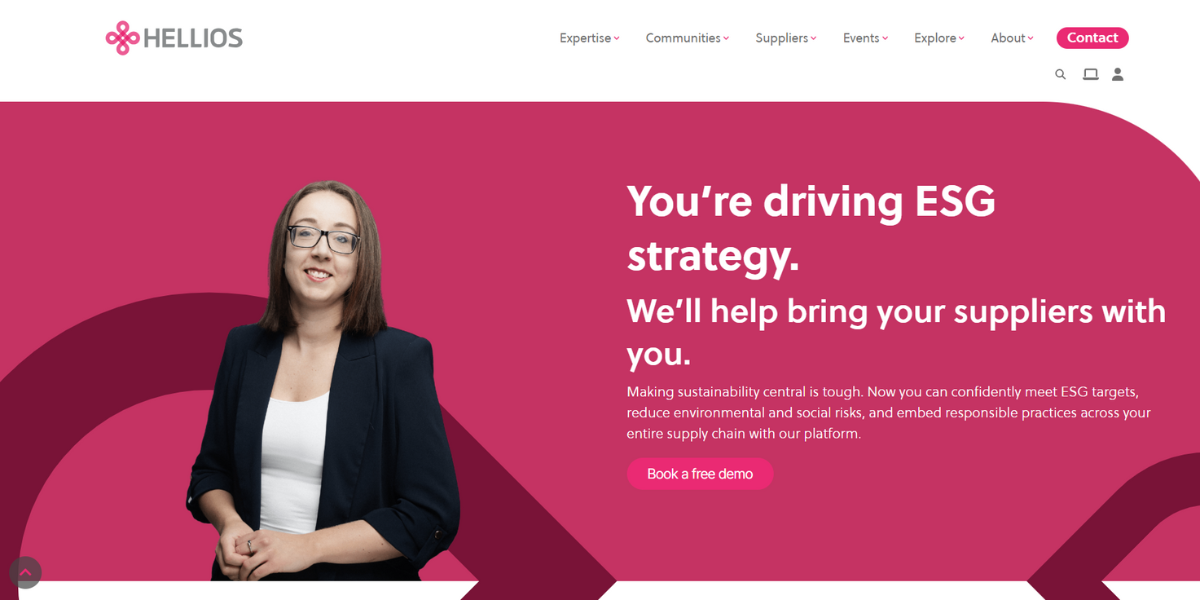Expand the Suppliers dropdown chevron

[814, 39]
